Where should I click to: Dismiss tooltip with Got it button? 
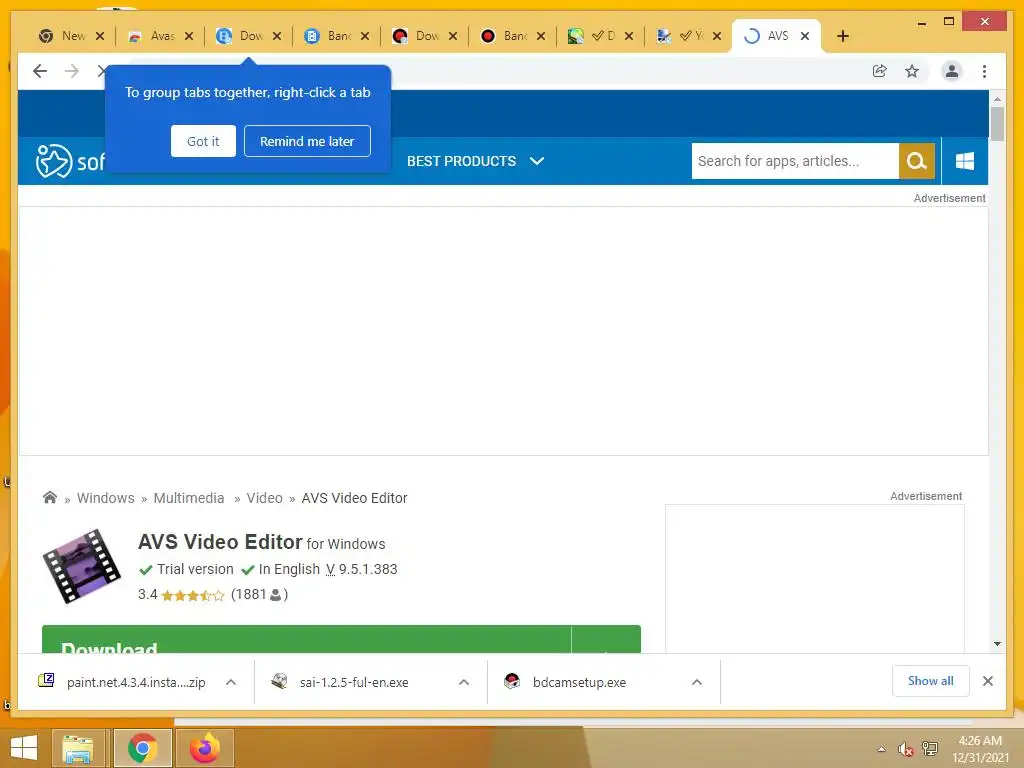203,141
